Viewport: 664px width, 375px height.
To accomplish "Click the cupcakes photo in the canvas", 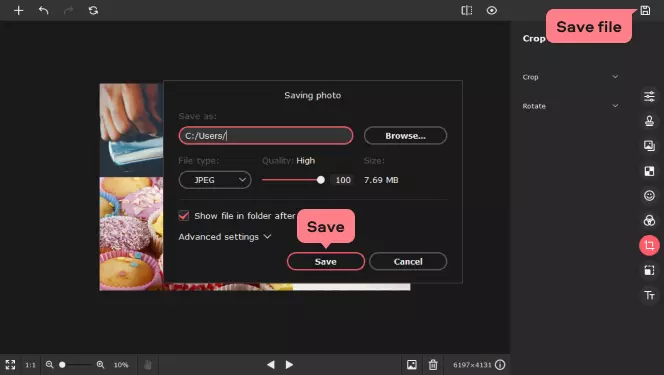I will point(131,234).
